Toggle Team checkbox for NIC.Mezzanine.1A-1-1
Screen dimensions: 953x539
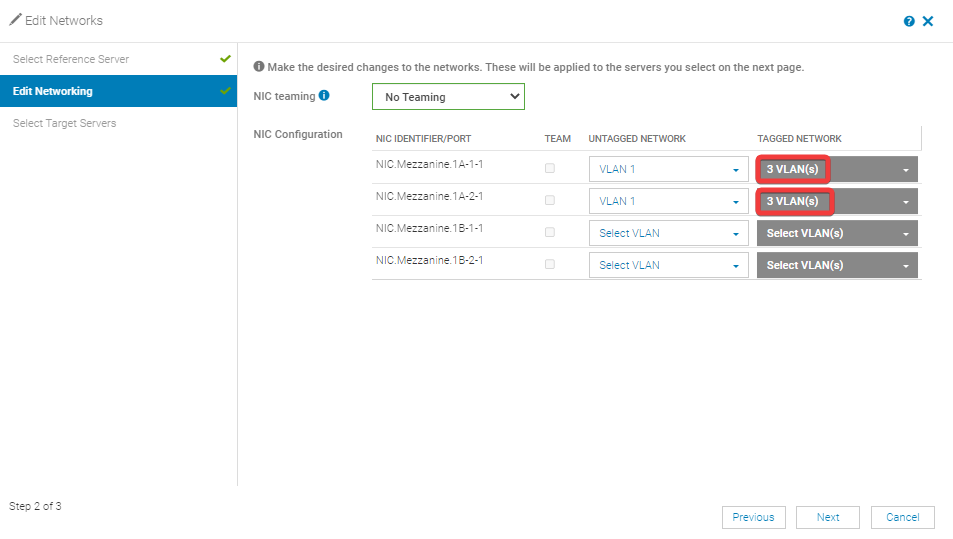pos(550,169)
